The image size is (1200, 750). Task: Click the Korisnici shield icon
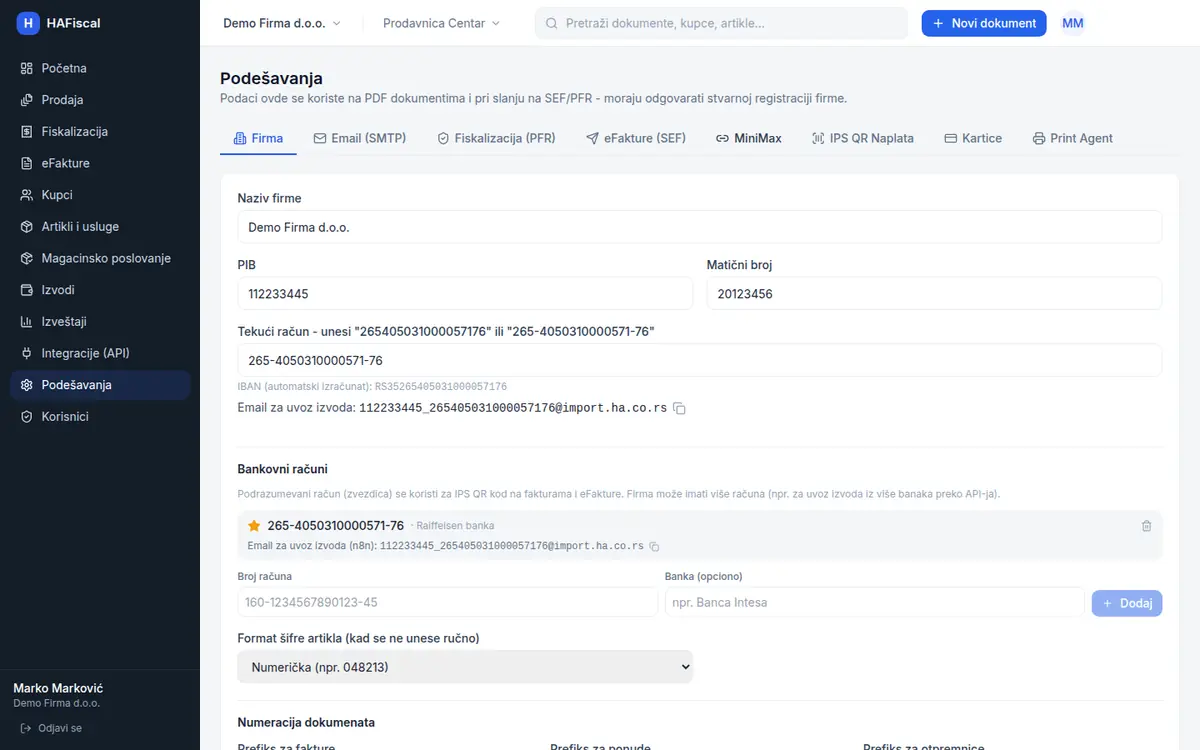coord(27,417)
